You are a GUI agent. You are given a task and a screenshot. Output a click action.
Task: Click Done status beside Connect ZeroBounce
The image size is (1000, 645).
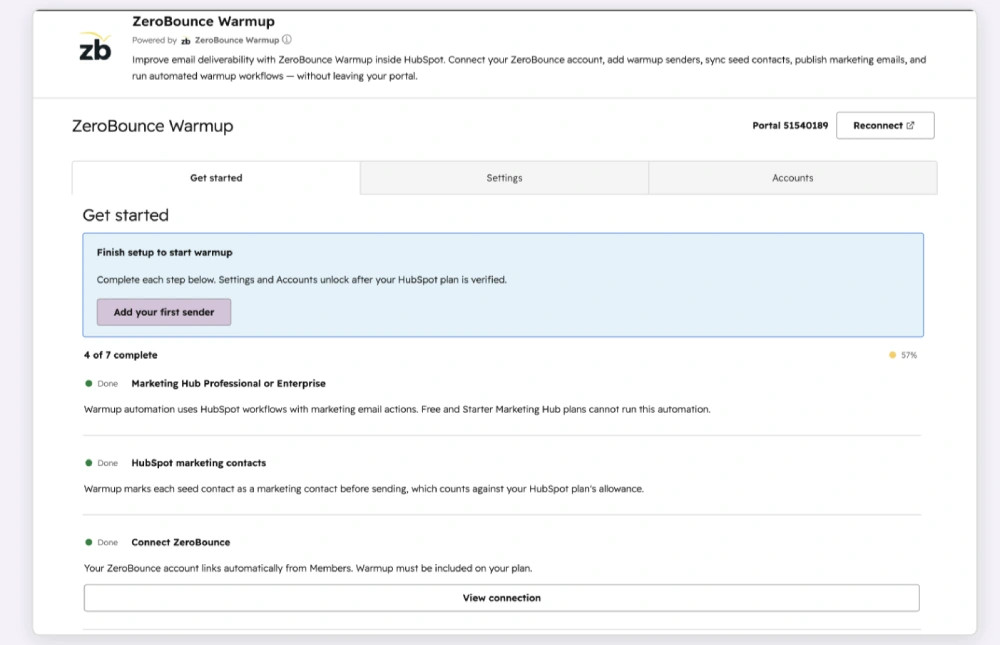(x=102, y=542)
